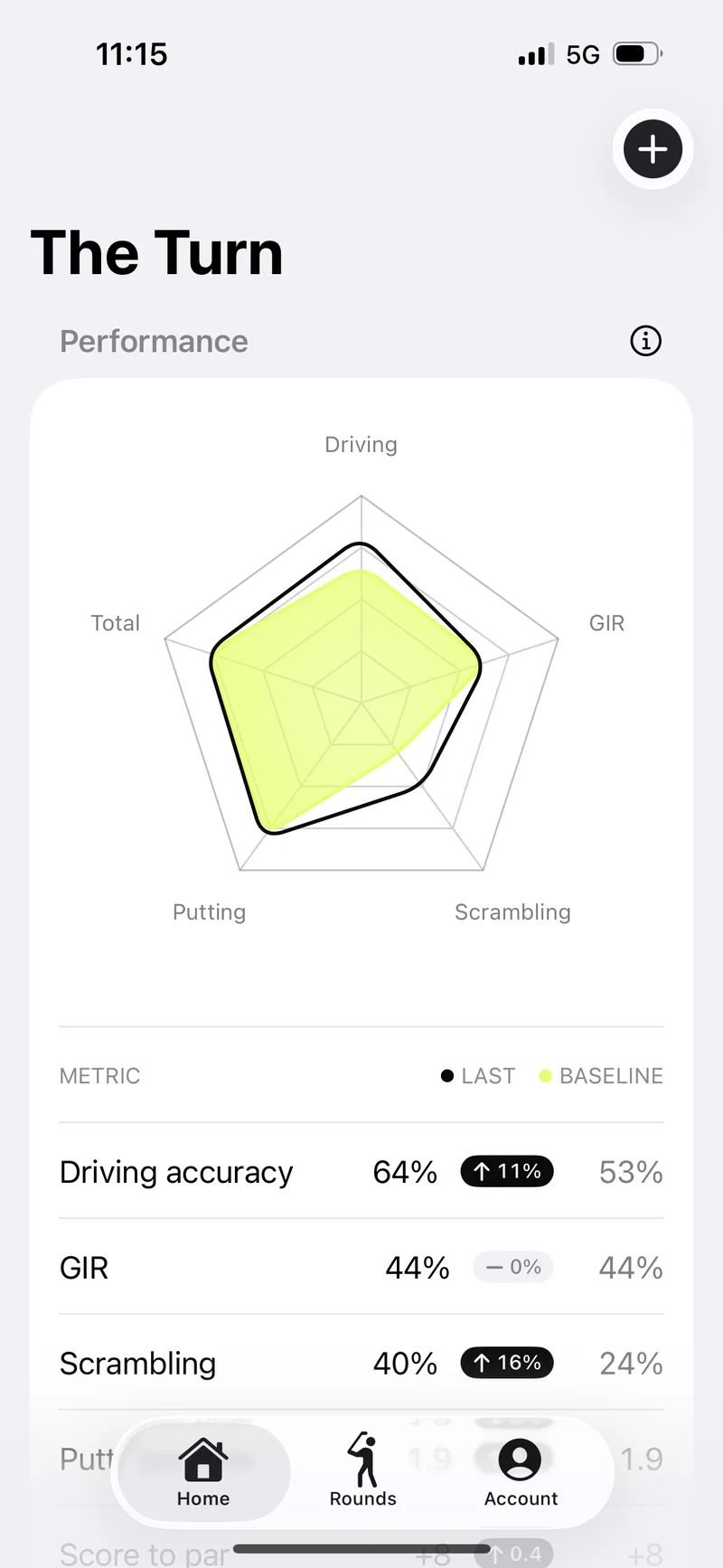Viewport: 723px width, 1568px height.
Task: Select the Scrambling metric row
Action: pos(361,1363)
